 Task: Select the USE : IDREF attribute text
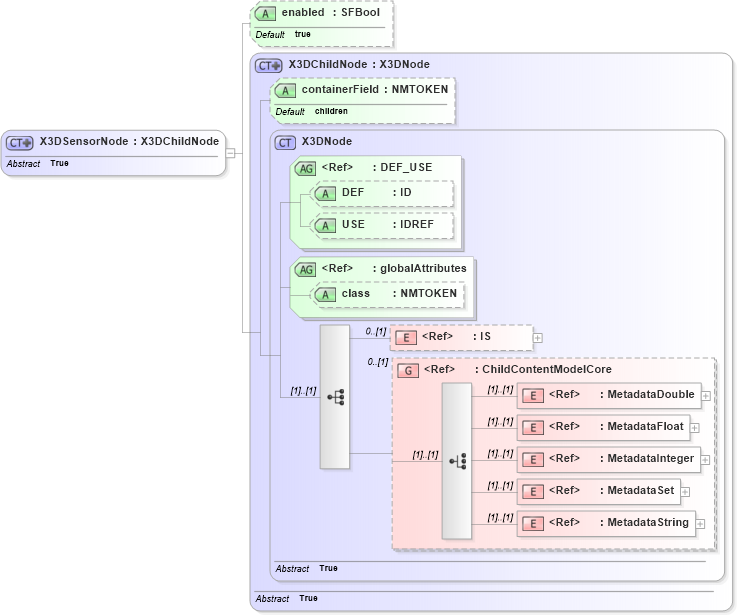tap(388, 224)
